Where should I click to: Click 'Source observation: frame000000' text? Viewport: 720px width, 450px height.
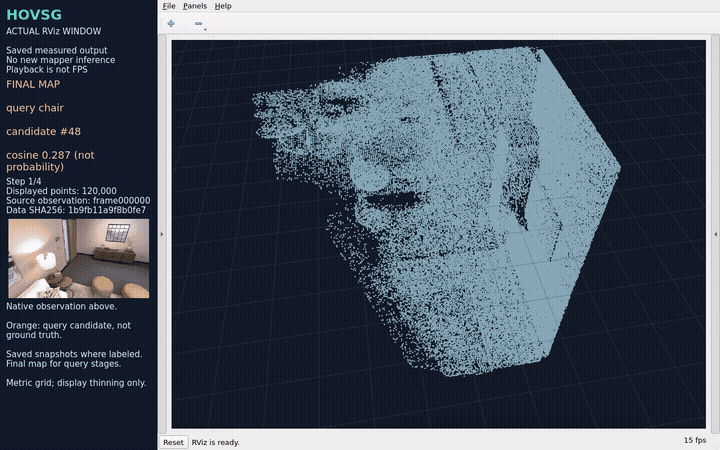(78, 201)
